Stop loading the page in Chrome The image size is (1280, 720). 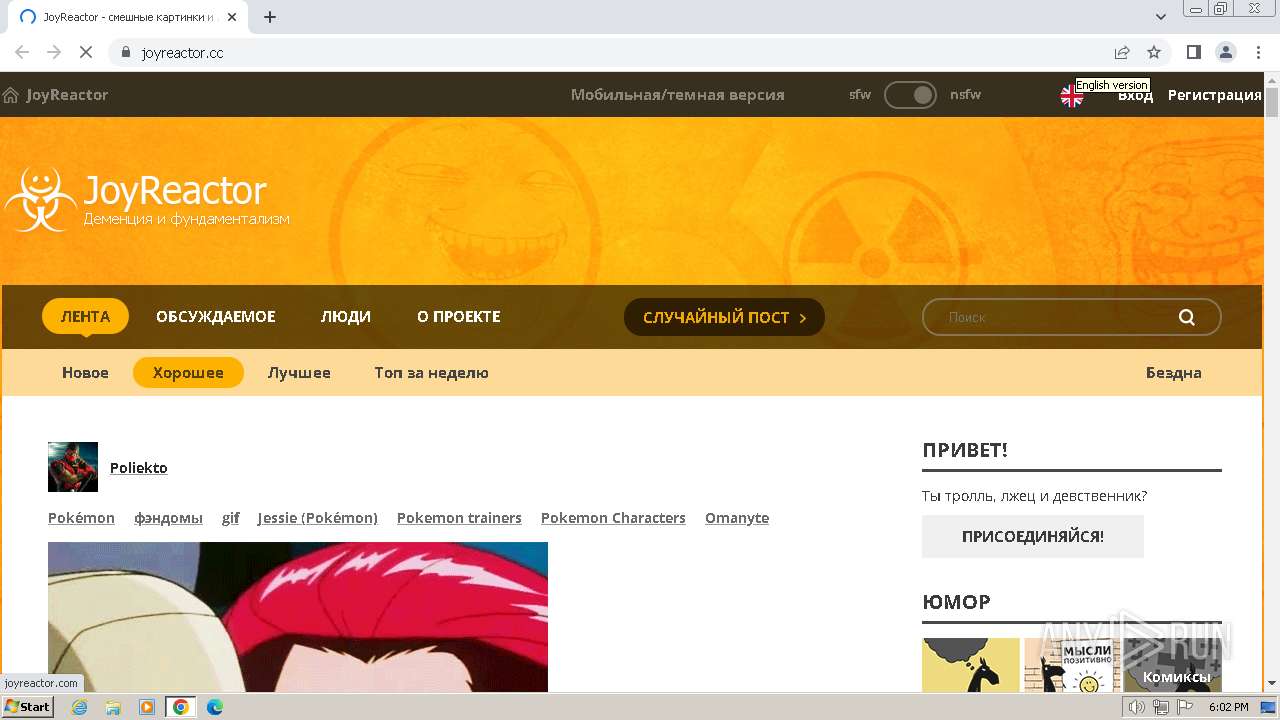coord(86,52)
